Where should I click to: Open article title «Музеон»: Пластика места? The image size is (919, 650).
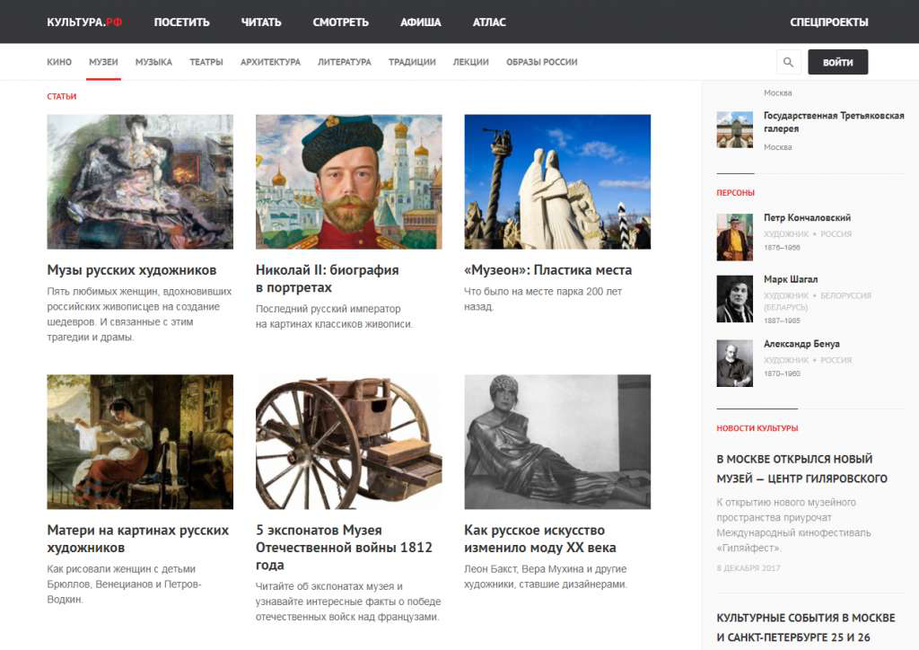coord(548,270)
